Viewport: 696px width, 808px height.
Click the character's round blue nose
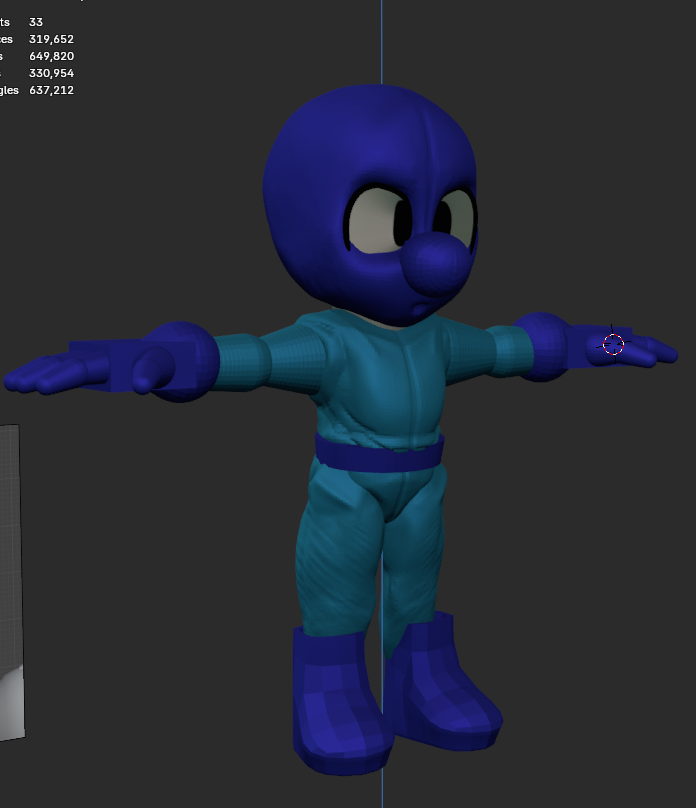point(435,263)
